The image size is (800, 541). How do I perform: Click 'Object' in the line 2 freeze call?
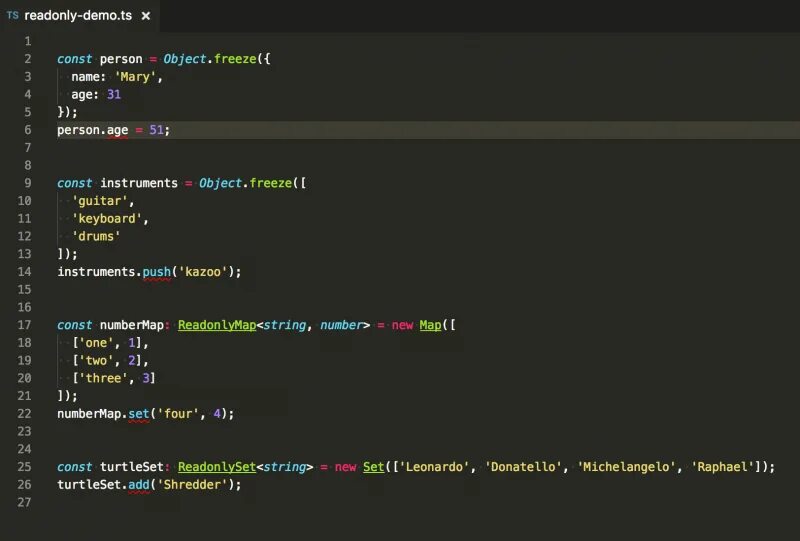pyautogui.click(x=185, y=59)
